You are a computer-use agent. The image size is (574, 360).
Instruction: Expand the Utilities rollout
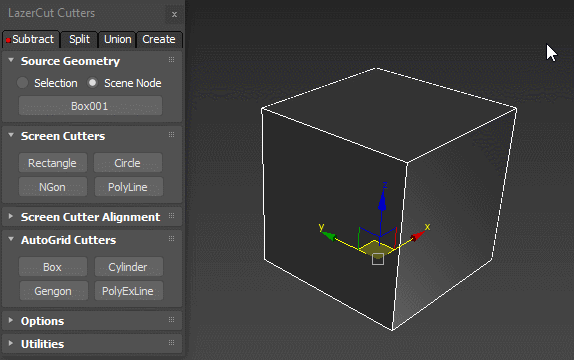[11, 343]
